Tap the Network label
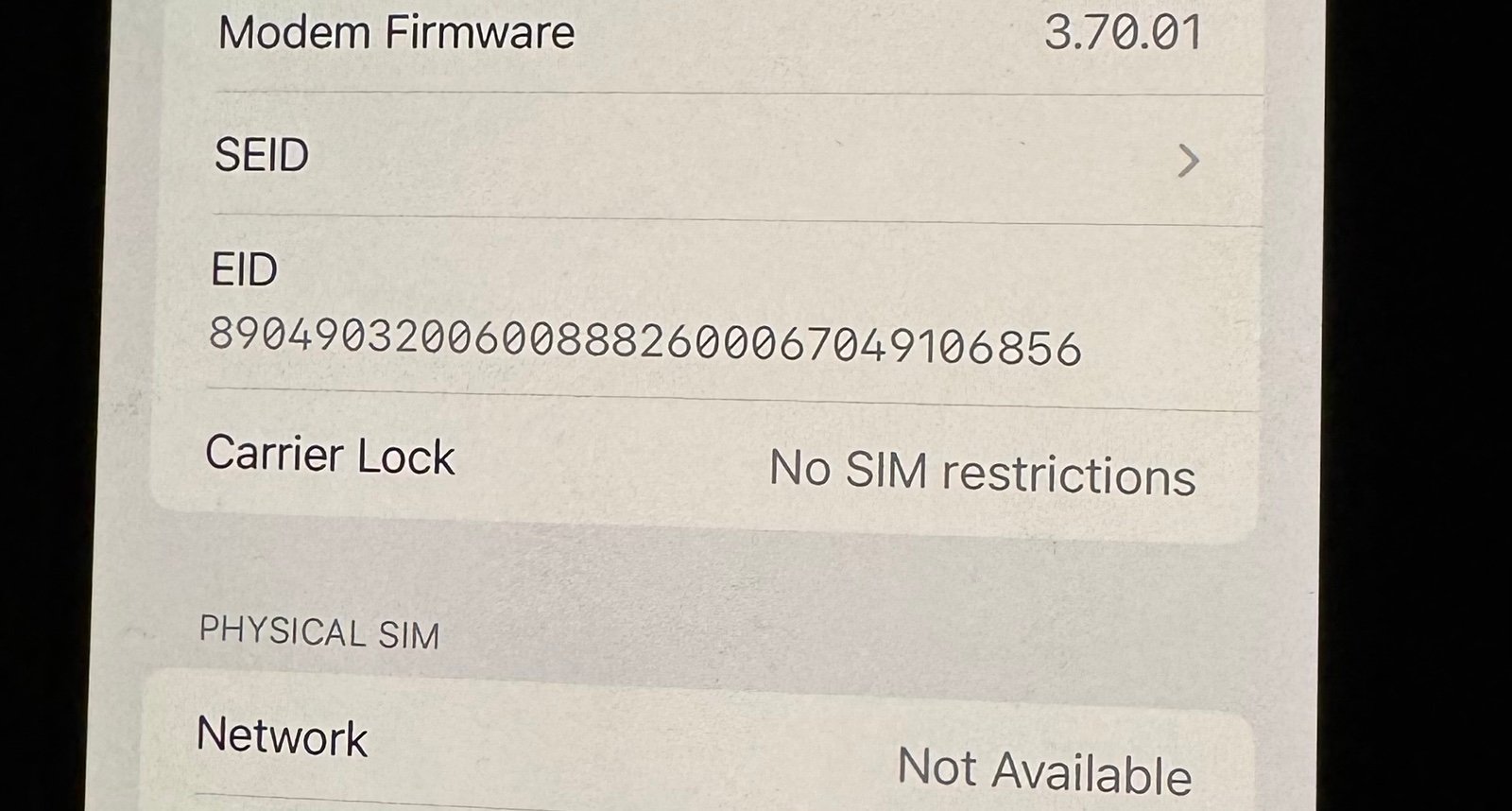 pos(282,735)
